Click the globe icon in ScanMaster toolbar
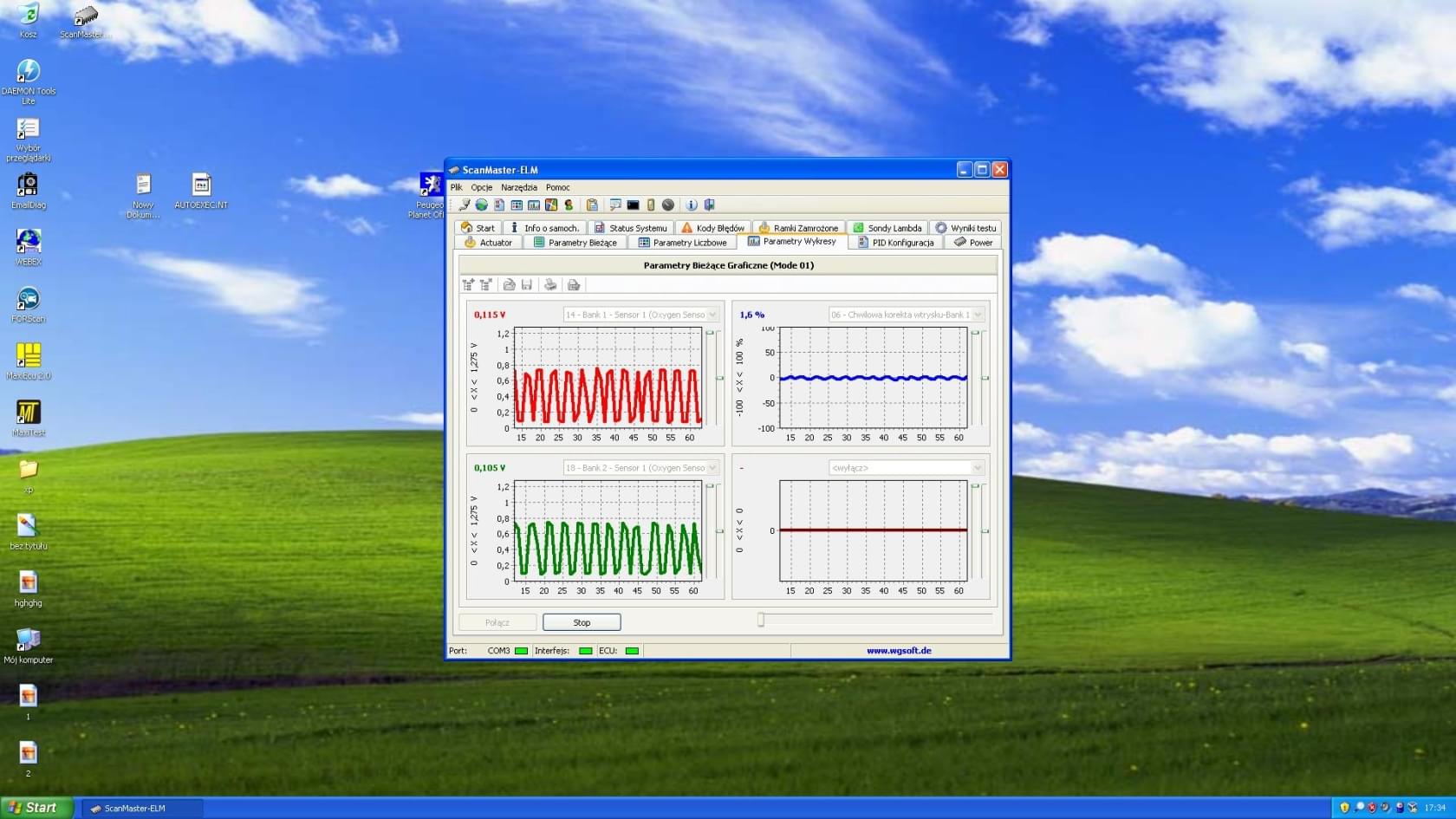This screenshot has height=819, width=1456. point(481,205)
